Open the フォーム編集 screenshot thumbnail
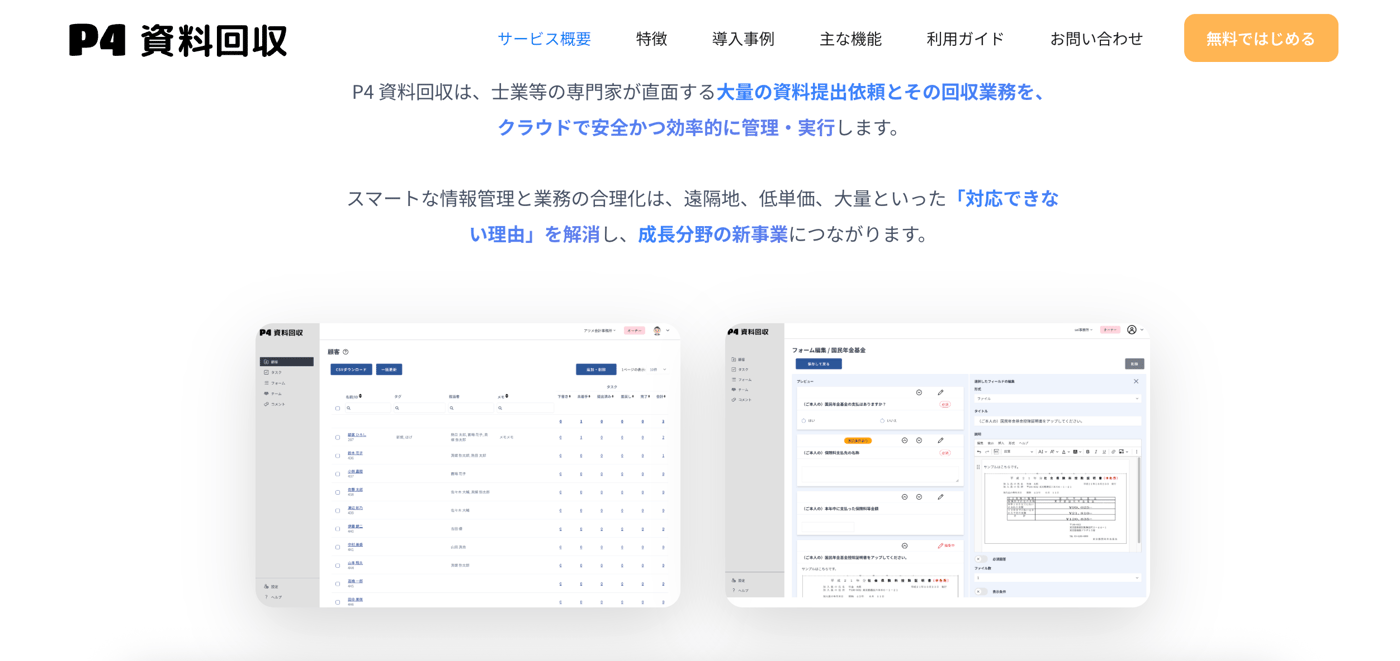Viewport: 1400px width, 661px height. 937,465
